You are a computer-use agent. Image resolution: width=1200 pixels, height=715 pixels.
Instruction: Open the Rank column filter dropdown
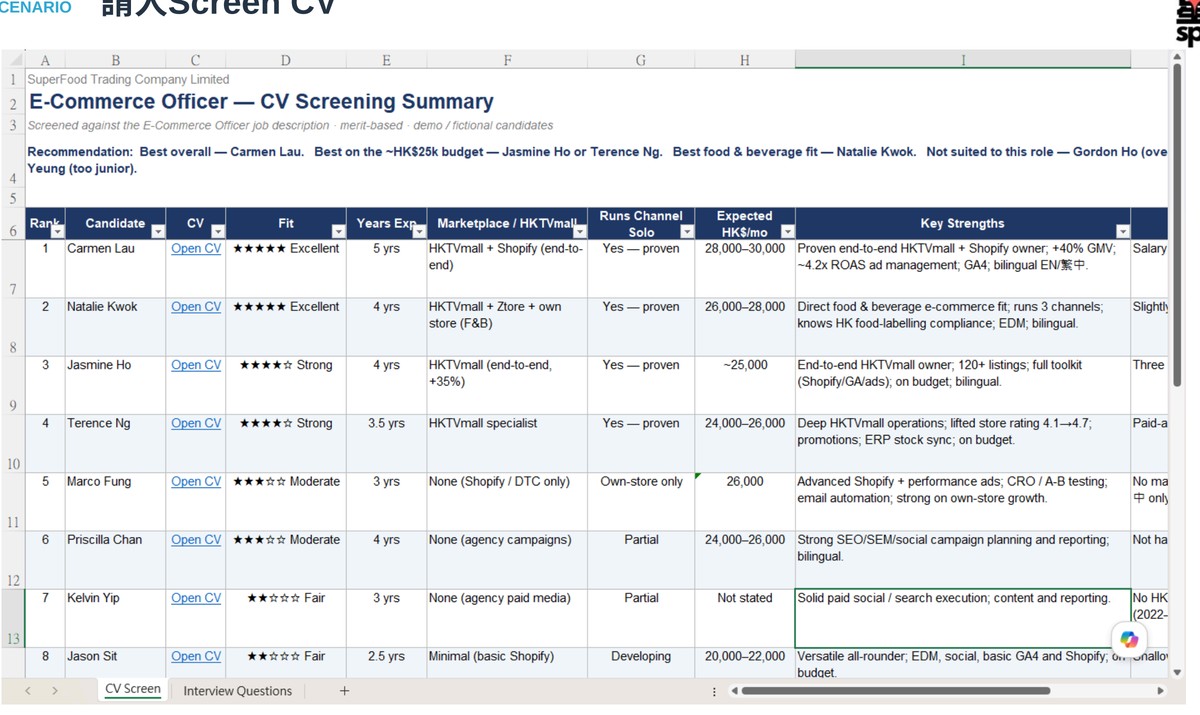click(57, 232)
